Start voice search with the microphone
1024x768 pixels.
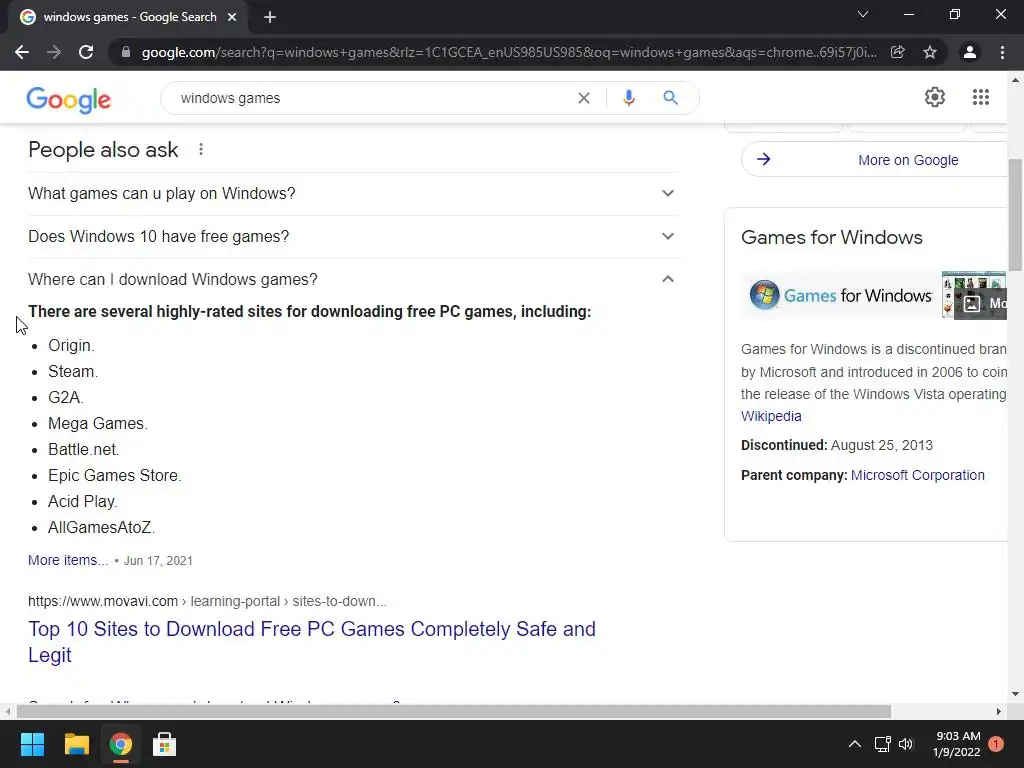(629, 98)
